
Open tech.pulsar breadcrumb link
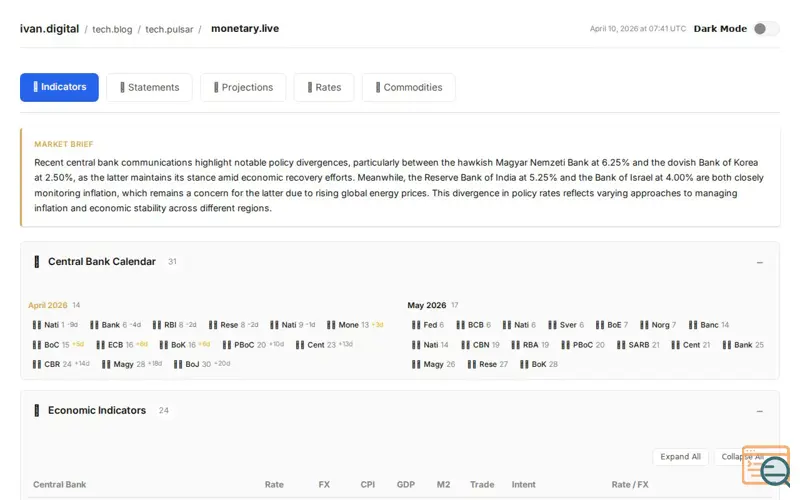[x=169, y=29]
